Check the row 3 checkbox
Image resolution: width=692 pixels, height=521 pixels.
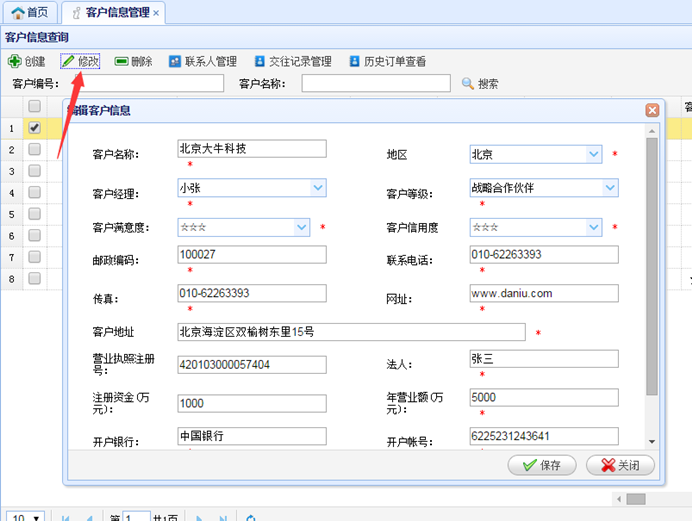point(34,171)
